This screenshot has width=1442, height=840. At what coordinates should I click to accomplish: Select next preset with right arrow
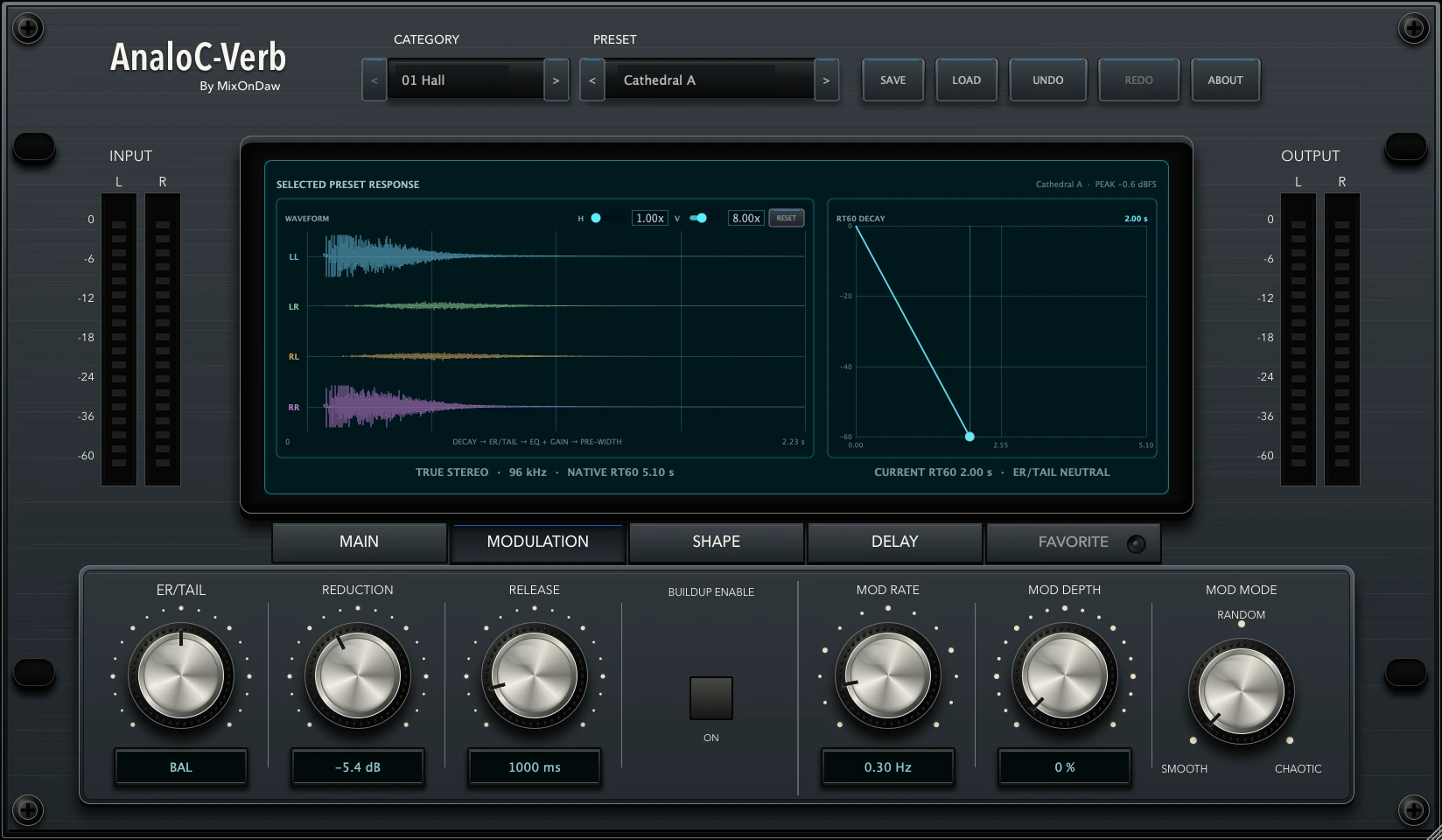coord(826,80)
